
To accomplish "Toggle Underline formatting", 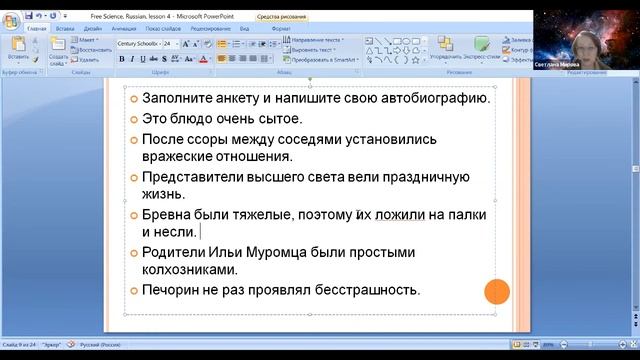I will (143, 59).
